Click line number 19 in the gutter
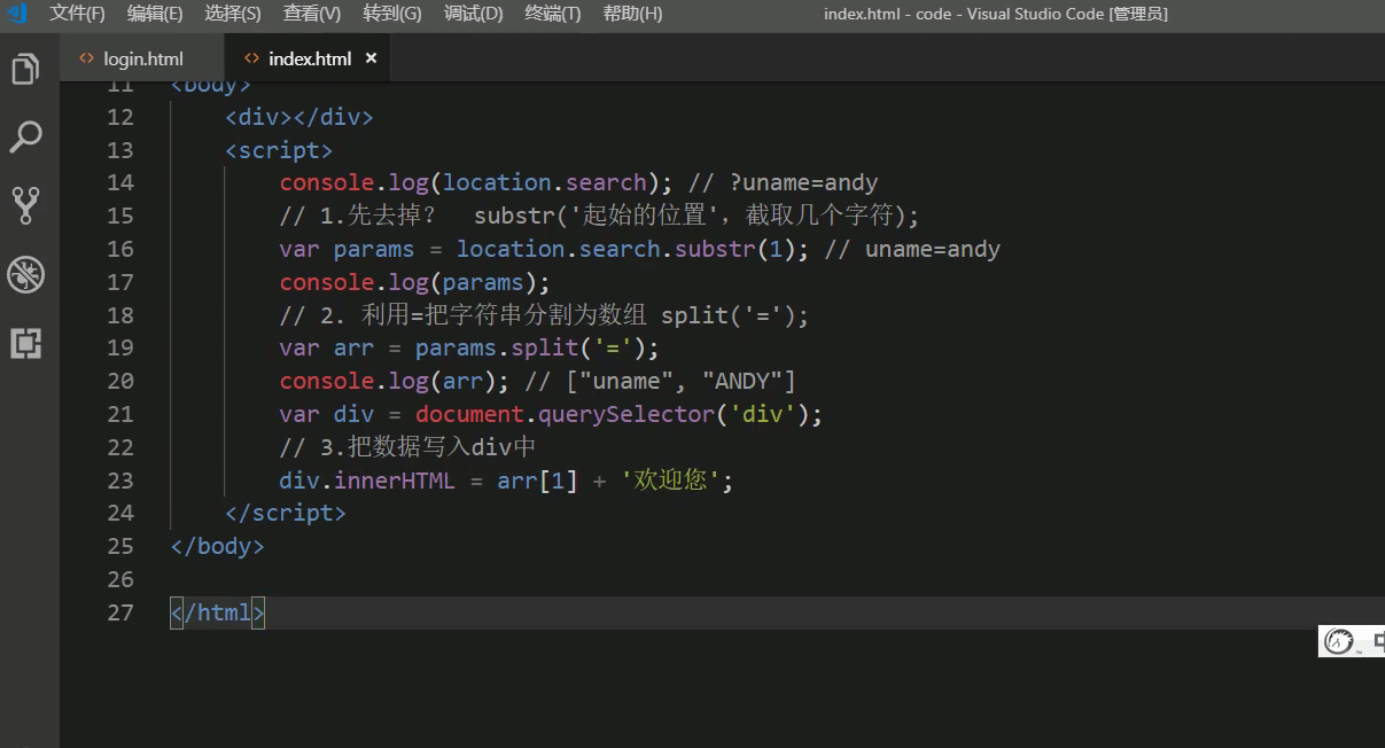1385x748 pixels. pyautogui.click(x=120, y=348)
